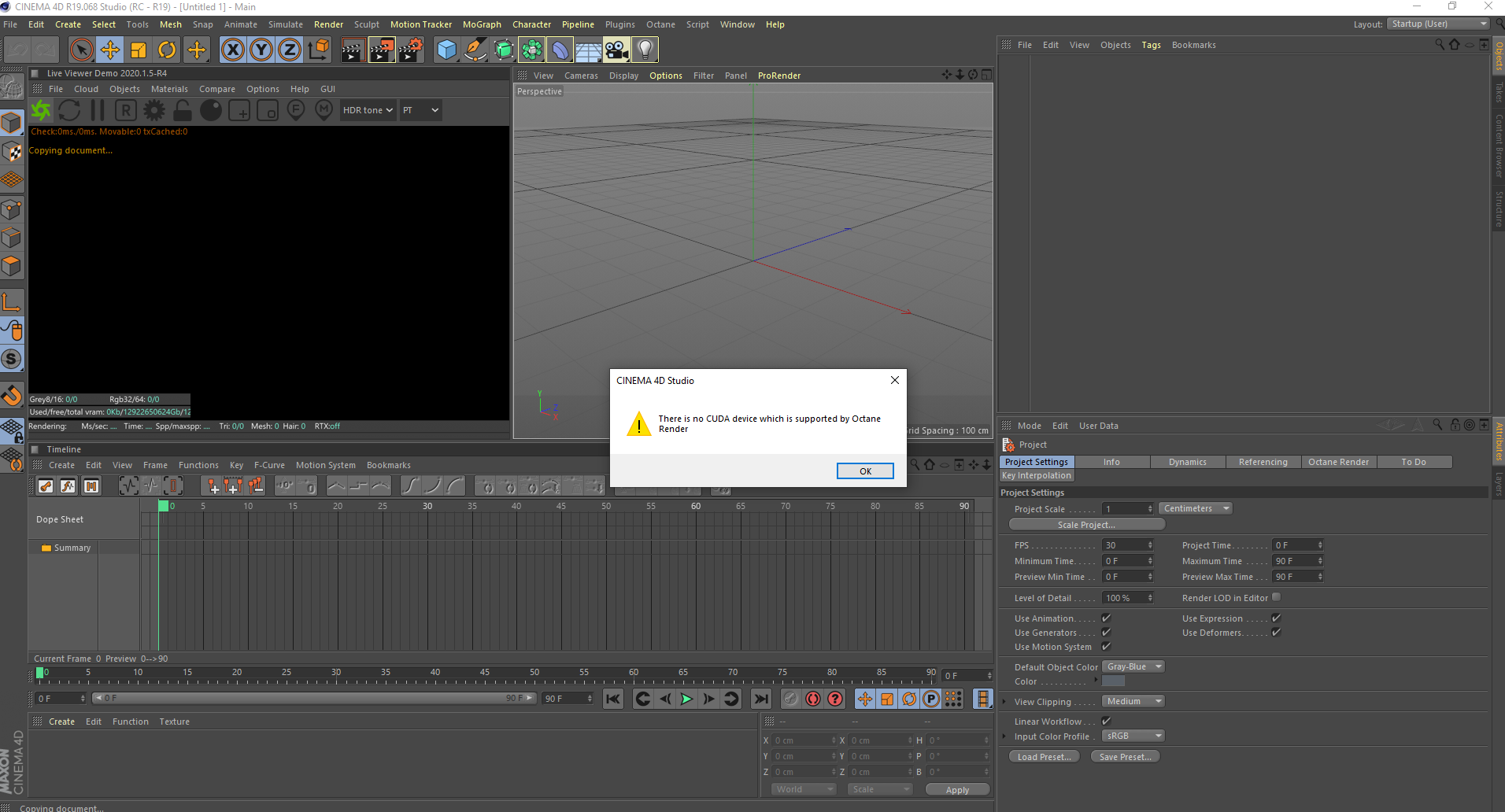Click the Record Active Objects button
Viewport: 1505px width, 812px height.
[791, 699]
